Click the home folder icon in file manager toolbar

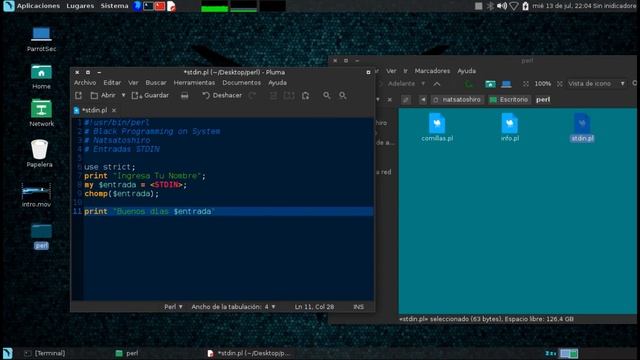coord(490,84)
